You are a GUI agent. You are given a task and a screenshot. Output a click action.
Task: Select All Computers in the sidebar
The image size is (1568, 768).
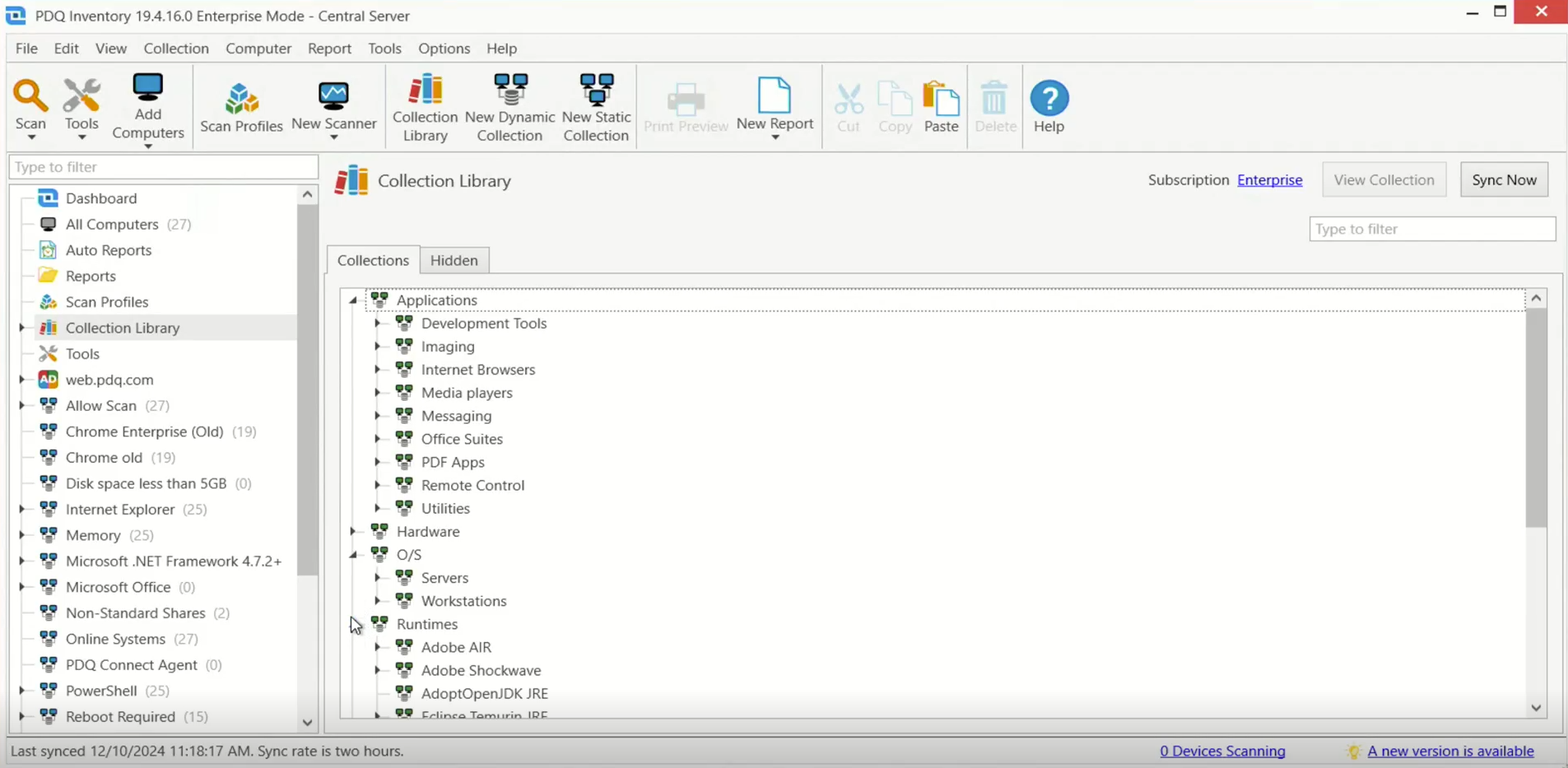tap(112, 224)
